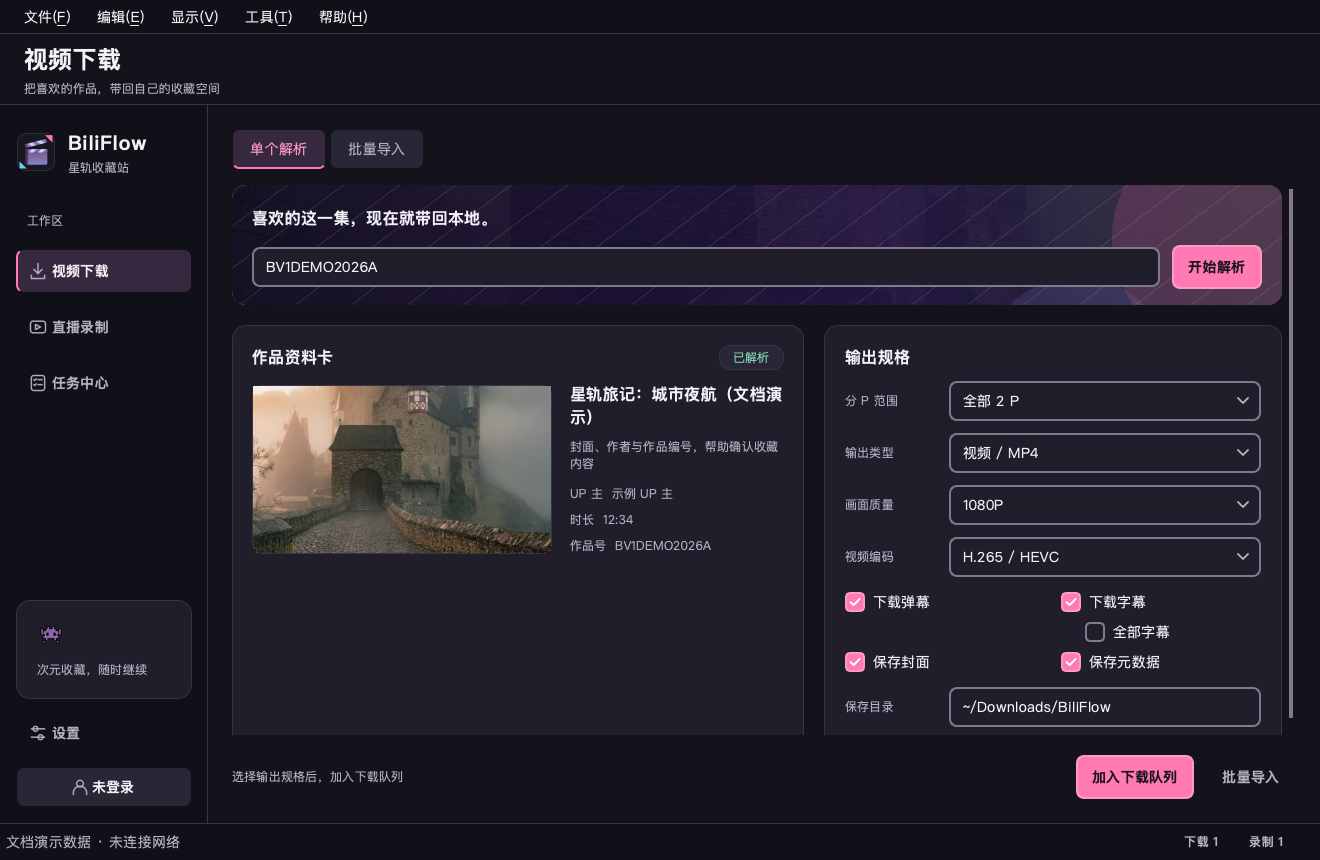Click 下载 1 in the status bar
The width and height of the screenshot is (1320, 860).
tap(1201, 842)
